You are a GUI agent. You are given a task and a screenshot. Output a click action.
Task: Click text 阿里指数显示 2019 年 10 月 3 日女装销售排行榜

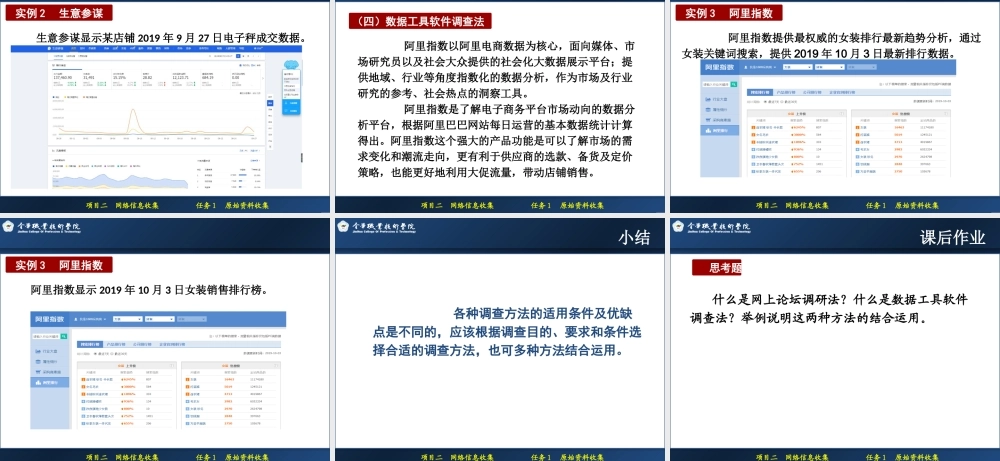tap(149, 290)
